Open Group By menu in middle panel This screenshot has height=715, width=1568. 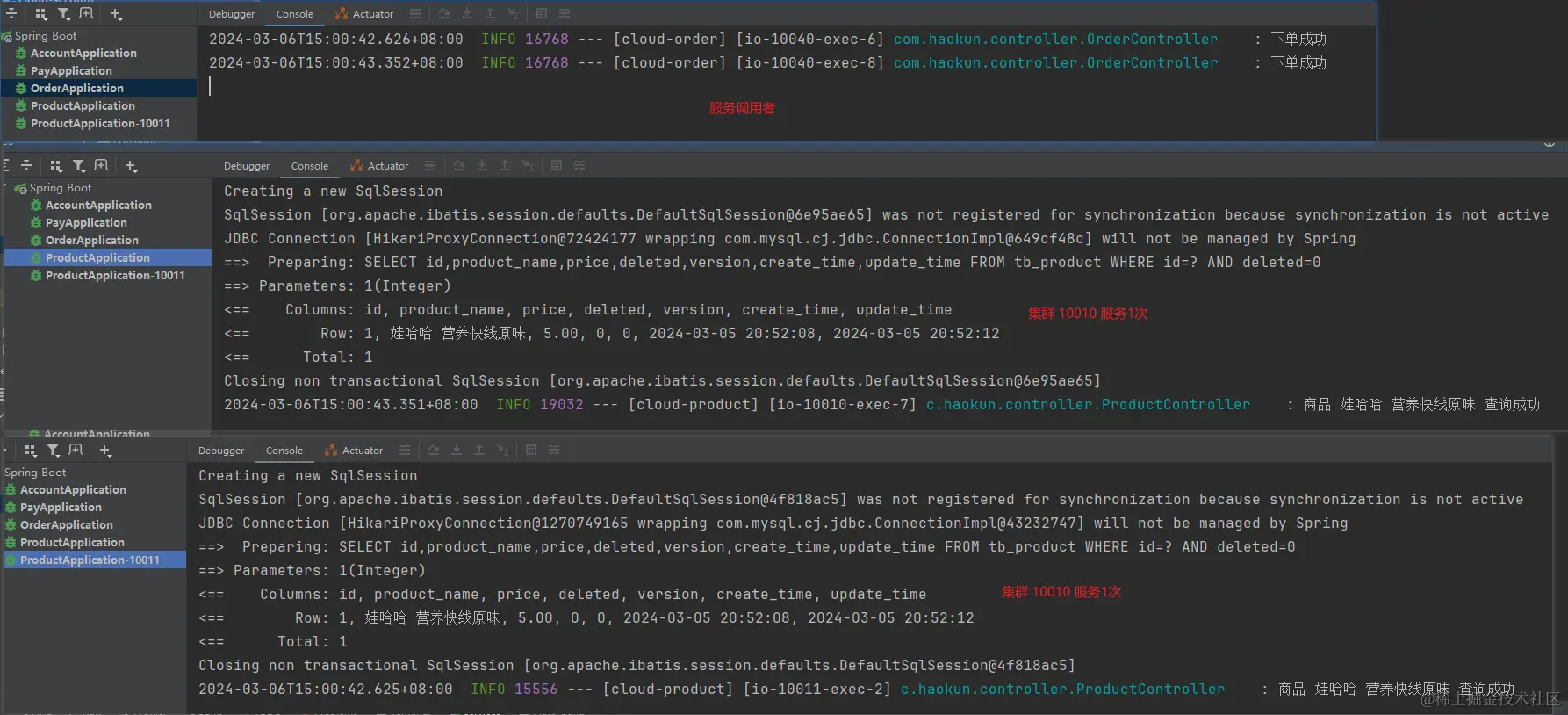55,166
